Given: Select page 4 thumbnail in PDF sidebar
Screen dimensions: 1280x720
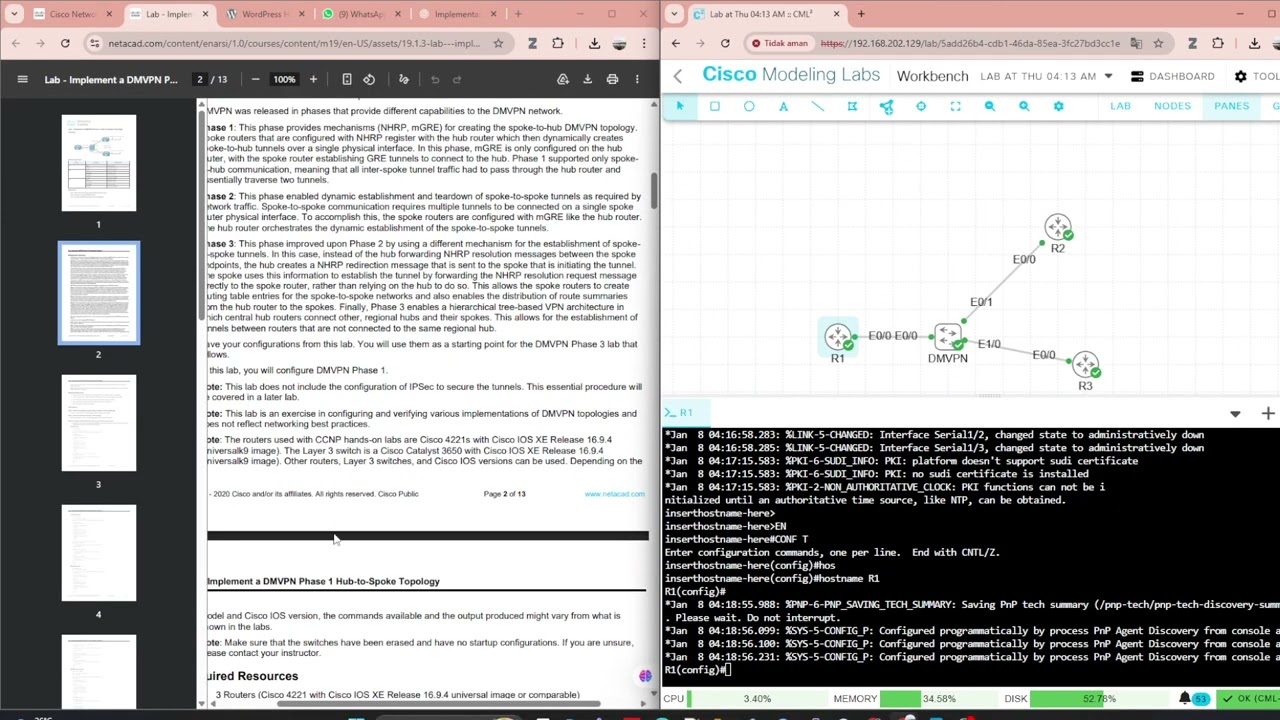Looking at the screenshot, I should (98, 553).
